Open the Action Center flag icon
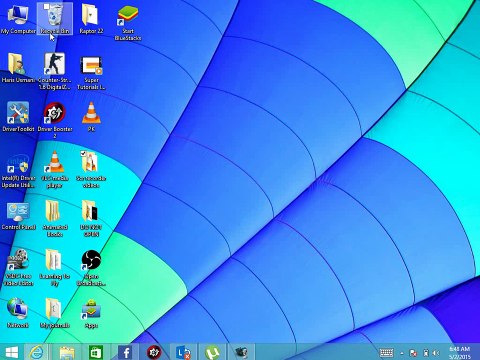The height and width of the screenshot is (360, 480). pos(413,353)
